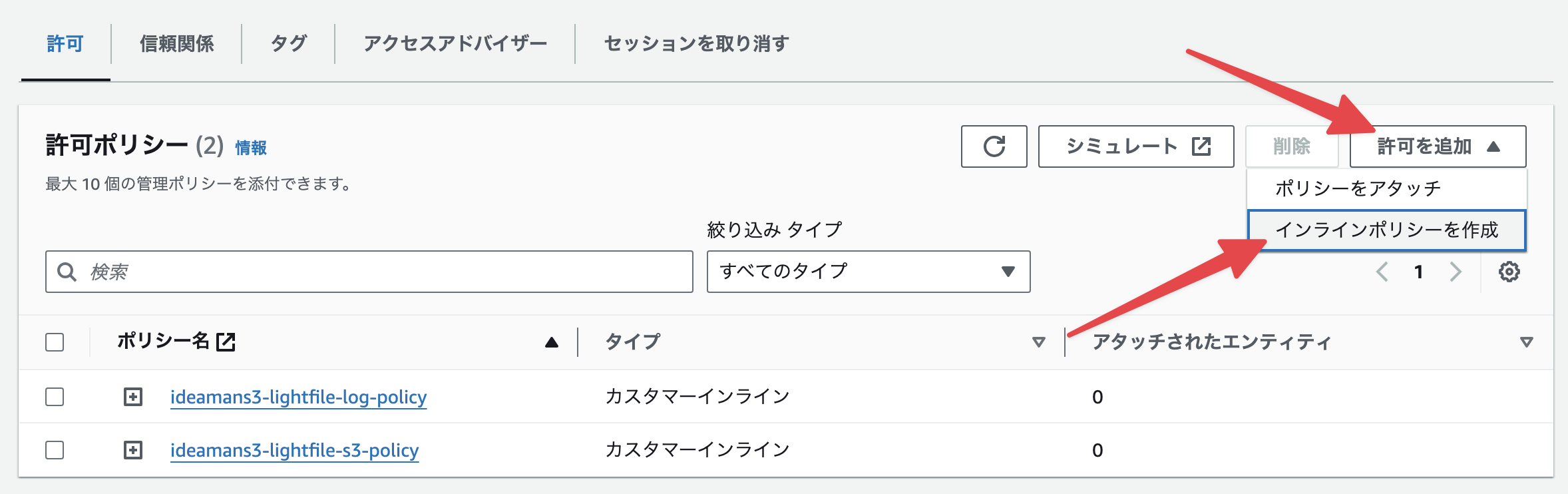Image resolution: width=1568 pixels, height=494 pixels.
Task: Click the previous page chevron in pagination
Action: click(x=1383, y=272)
